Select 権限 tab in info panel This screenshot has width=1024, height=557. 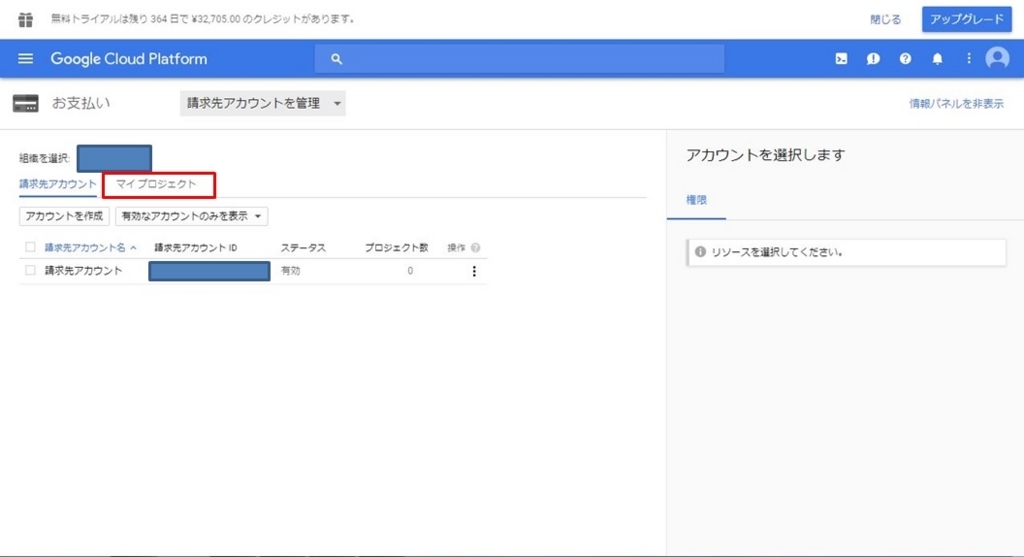point(696,200)
